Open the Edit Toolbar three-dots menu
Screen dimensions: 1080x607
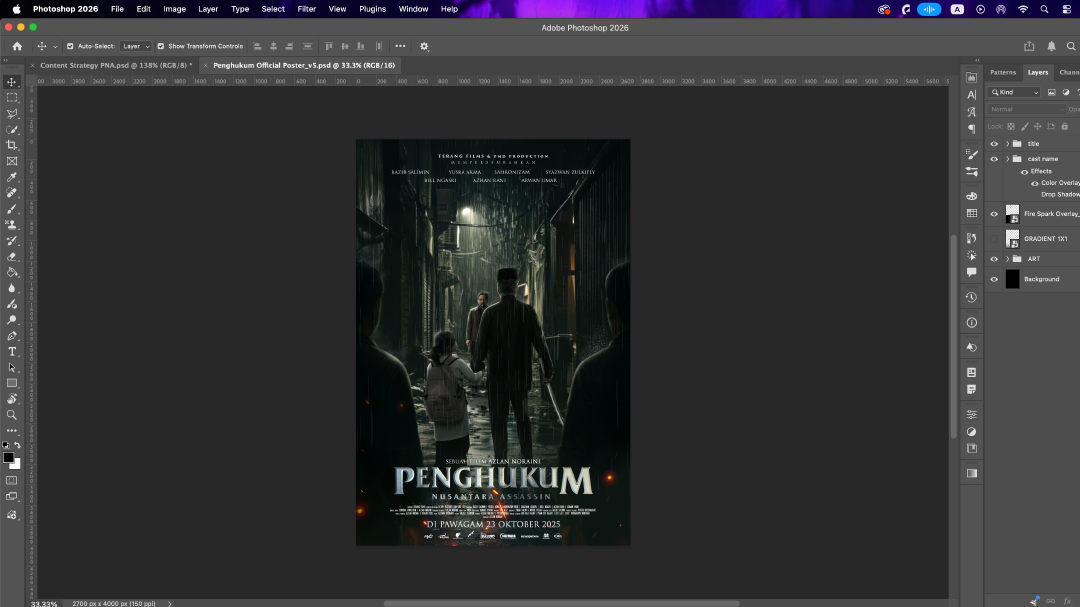tap(12, 431)
